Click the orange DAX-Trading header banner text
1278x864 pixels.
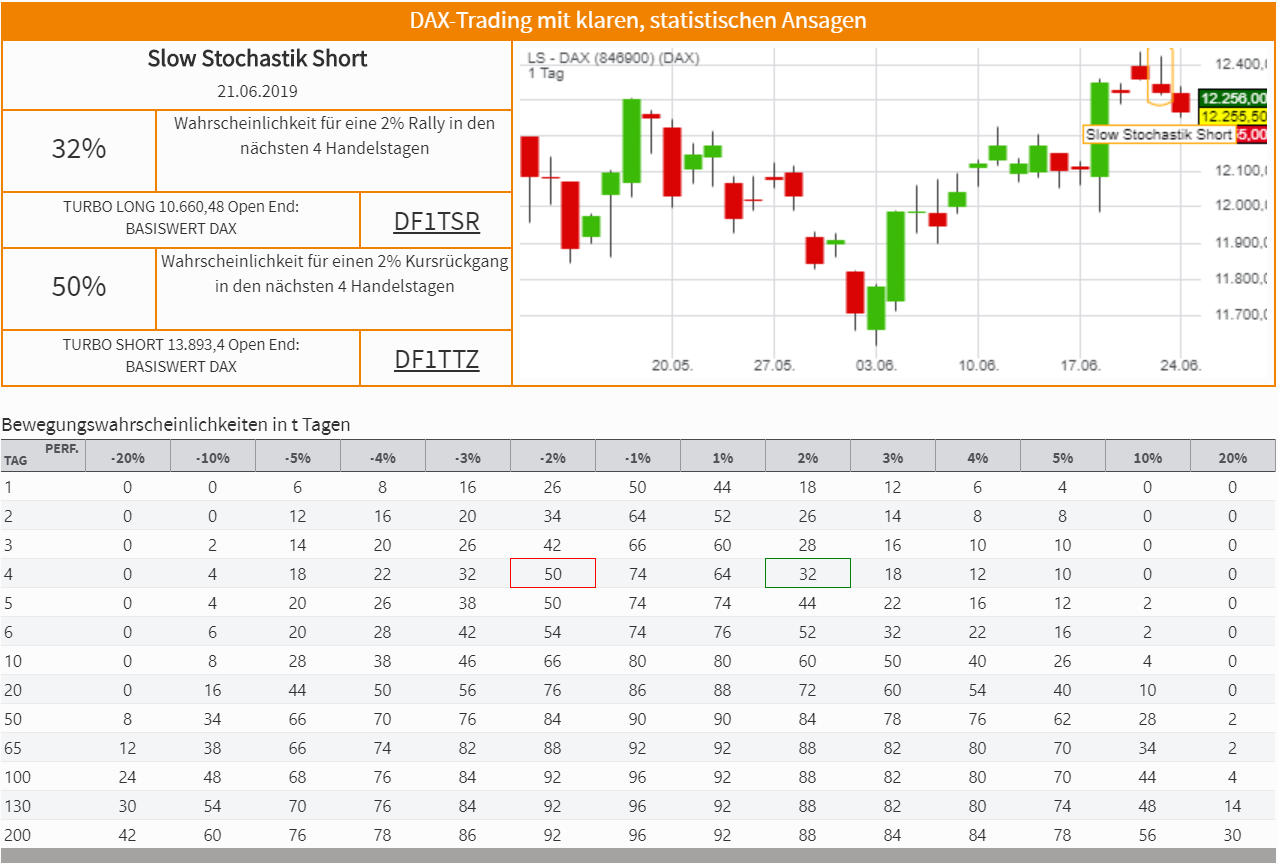[x=638, y=20]
